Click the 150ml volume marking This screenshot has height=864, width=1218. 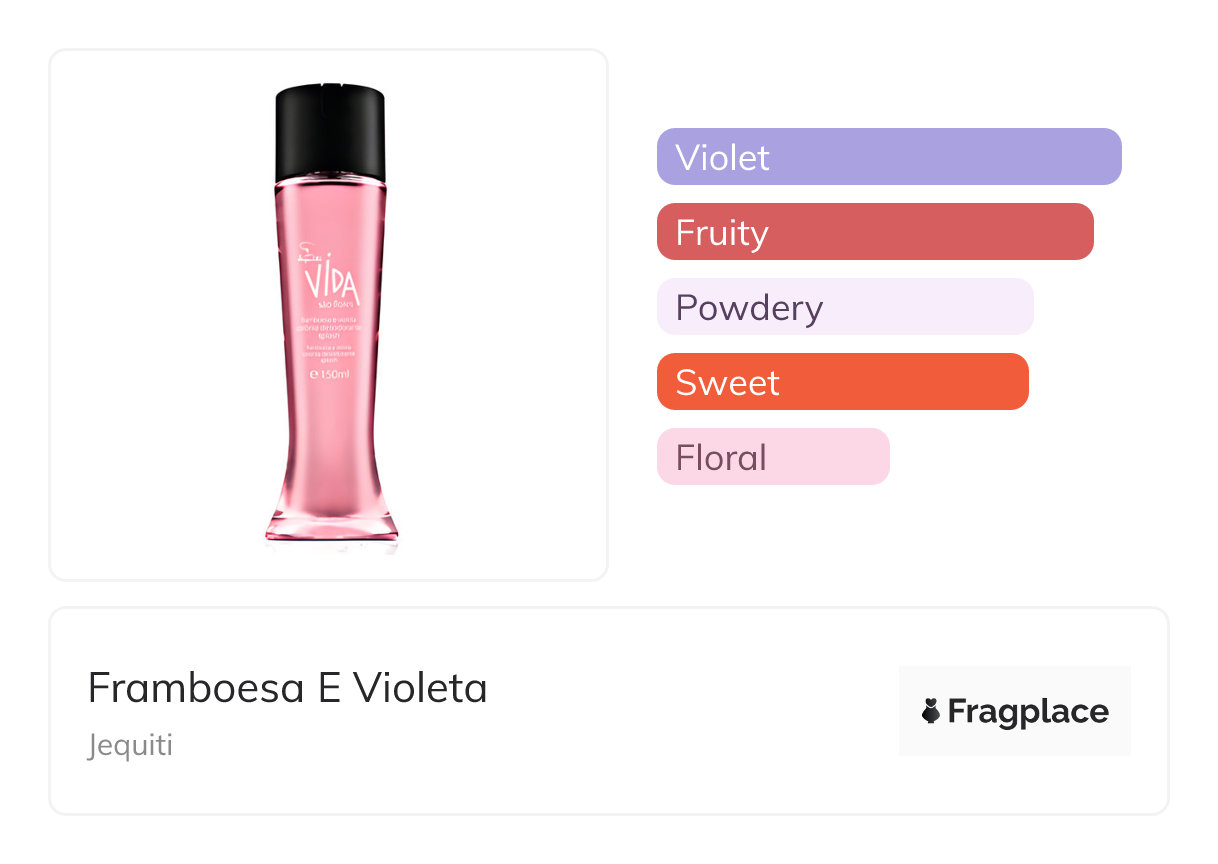click(334, 374)
